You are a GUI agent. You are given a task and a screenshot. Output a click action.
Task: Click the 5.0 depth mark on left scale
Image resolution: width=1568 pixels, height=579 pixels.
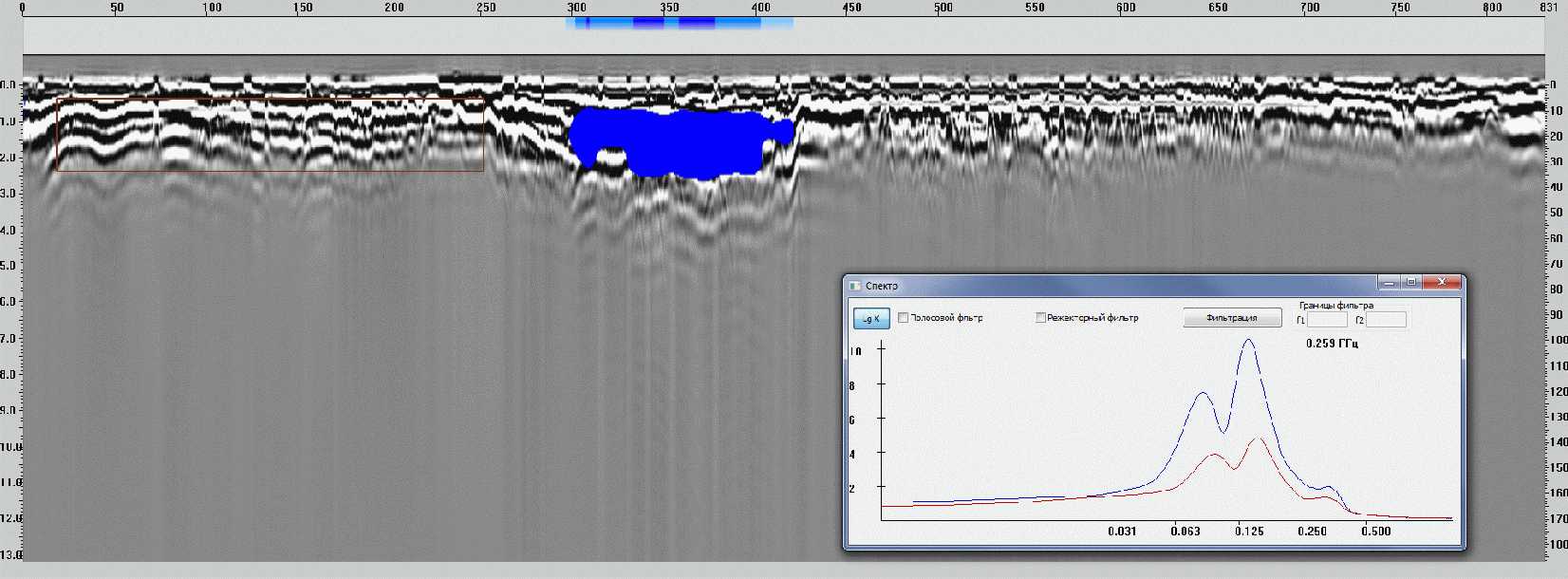pos(8,266)
